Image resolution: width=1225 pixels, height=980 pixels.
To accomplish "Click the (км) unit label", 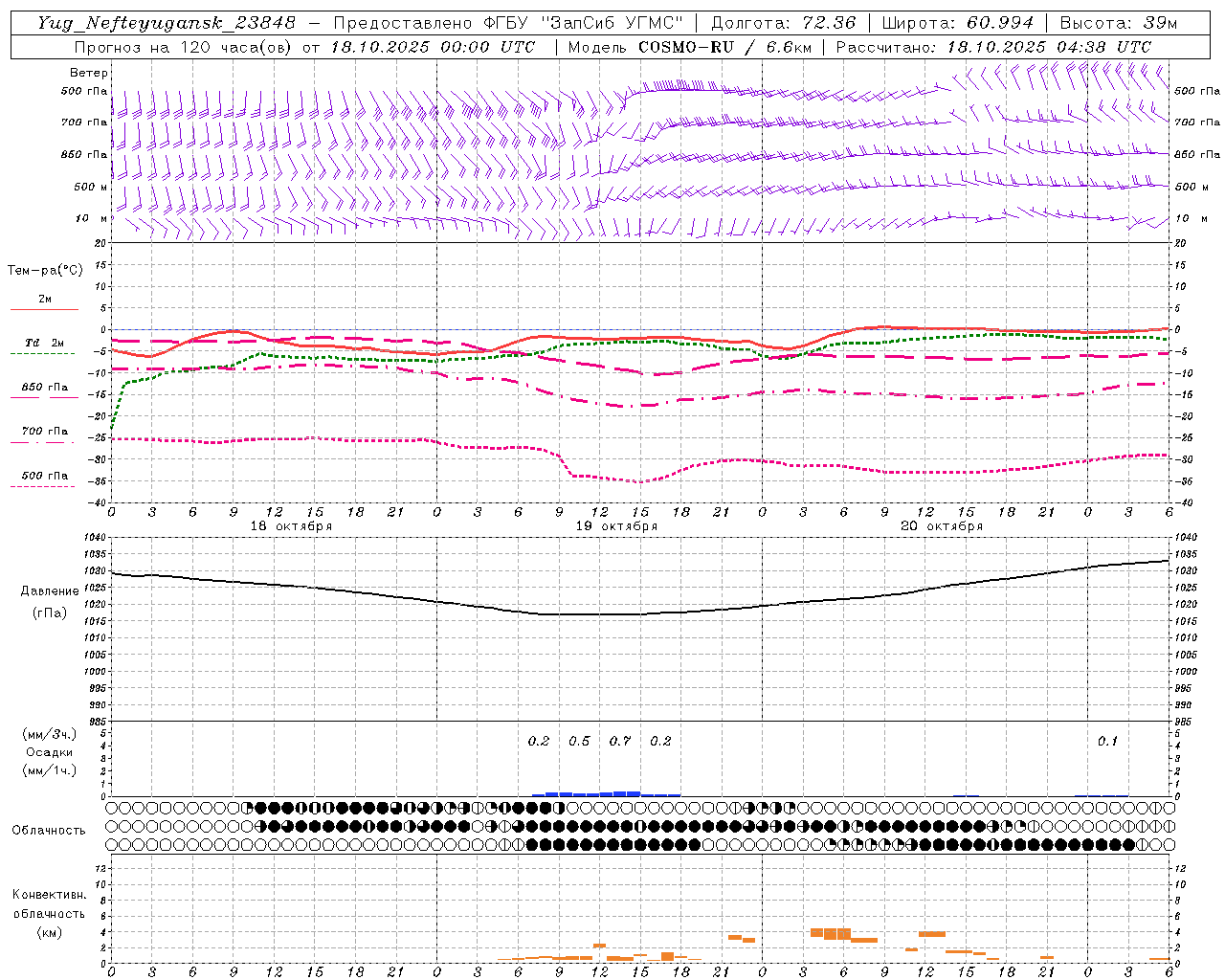I will tap(49, 932).
